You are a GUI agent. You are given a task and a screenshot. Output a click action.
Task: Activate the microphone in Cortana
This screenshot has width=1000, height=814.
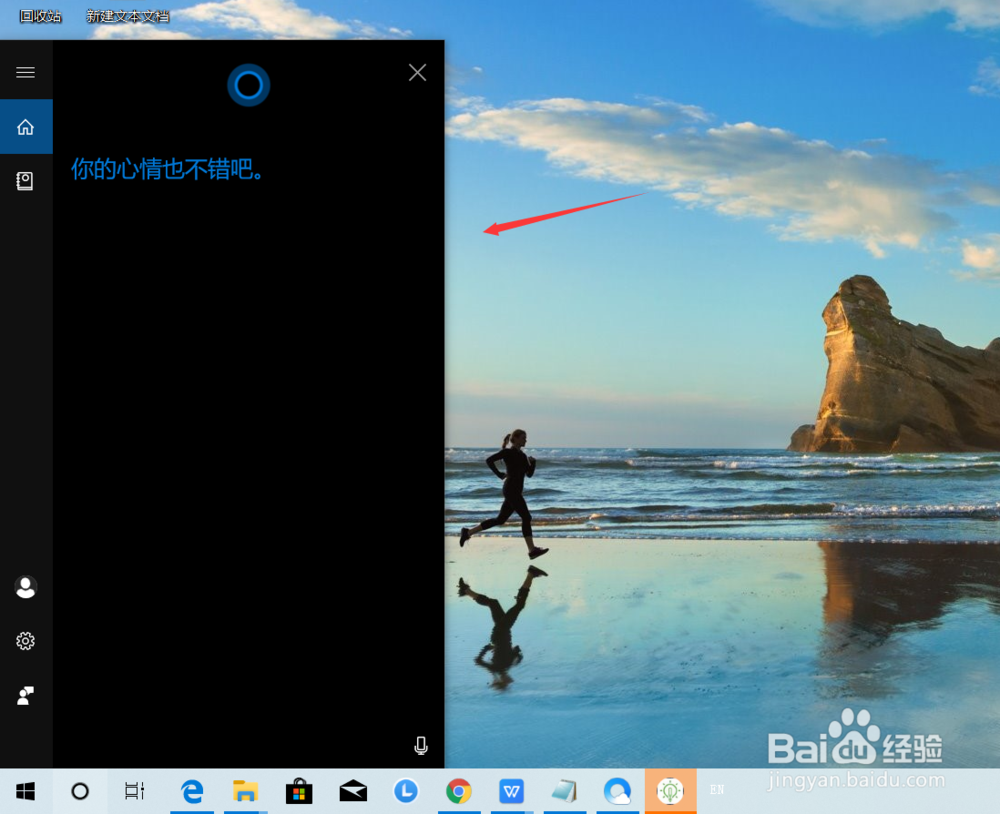point(421,745)
